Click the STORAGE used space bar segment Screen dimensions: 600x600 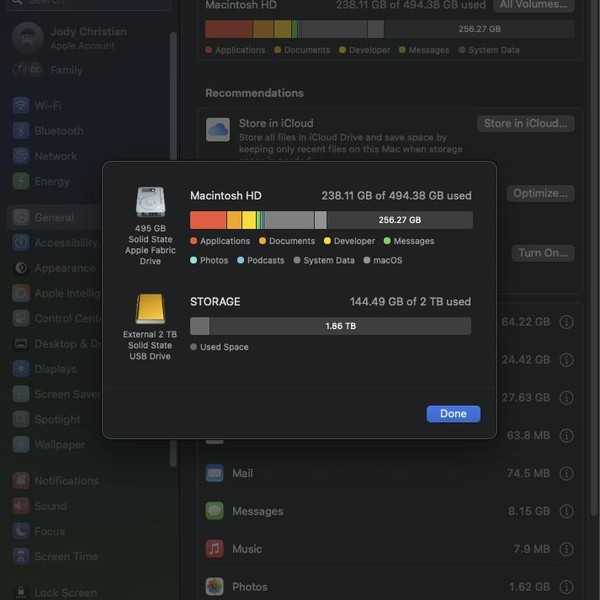tap(200, 326)
